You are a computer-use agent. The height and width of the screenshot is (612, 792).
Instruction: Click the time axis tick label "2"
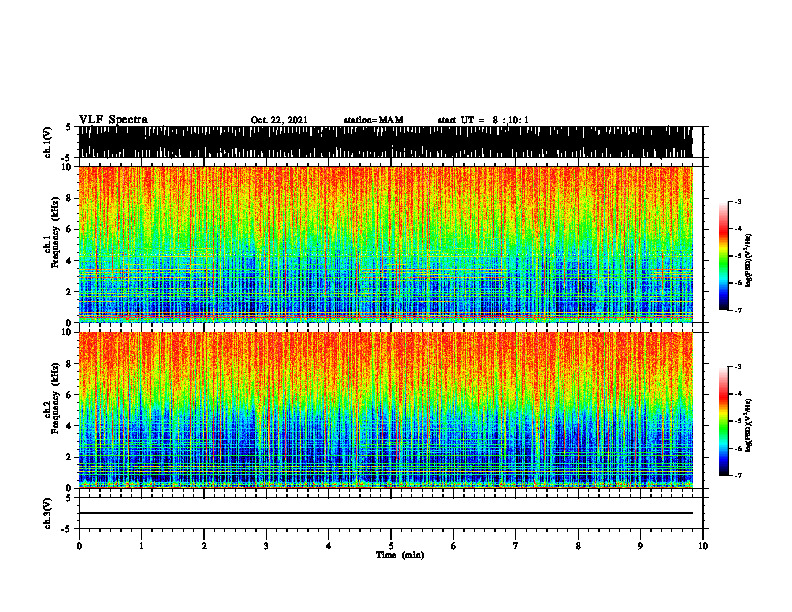204,546
